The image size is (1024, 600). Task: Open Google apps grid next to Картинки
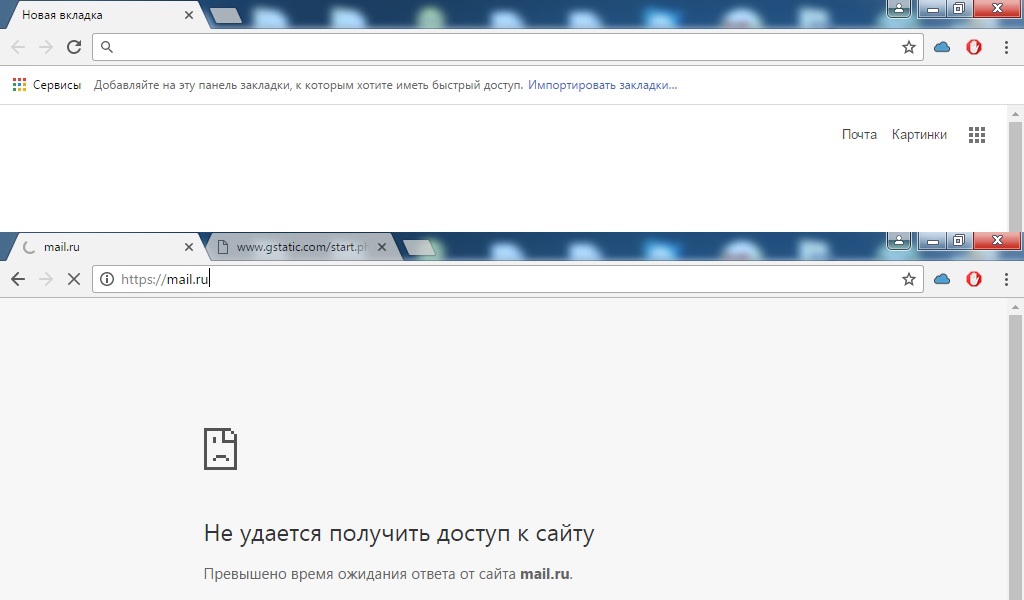click(x=977, y=135)
